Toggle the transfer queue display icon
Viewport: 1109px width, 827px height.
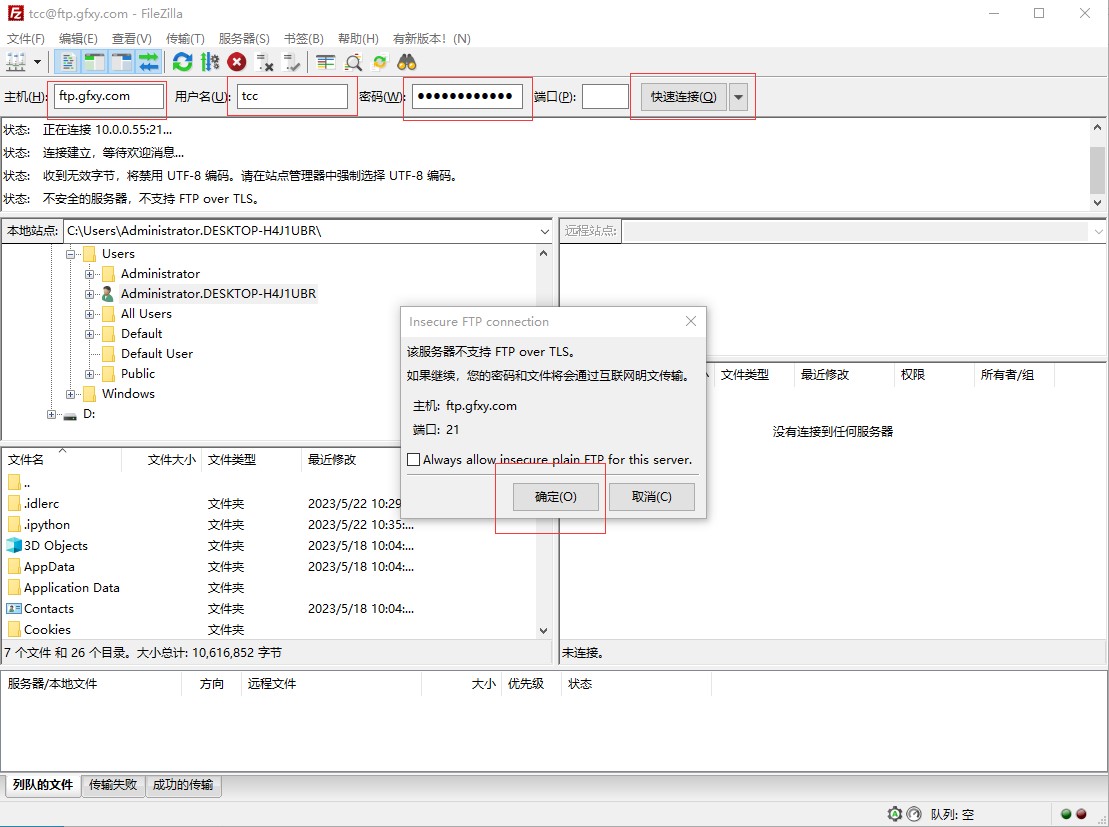149,62
